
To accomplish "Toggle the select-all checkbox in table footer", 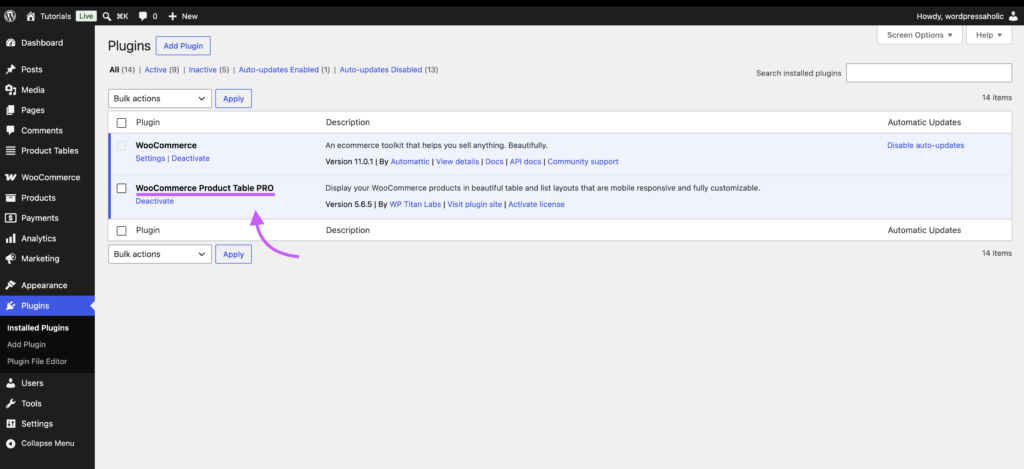I will tap(121, 231).
